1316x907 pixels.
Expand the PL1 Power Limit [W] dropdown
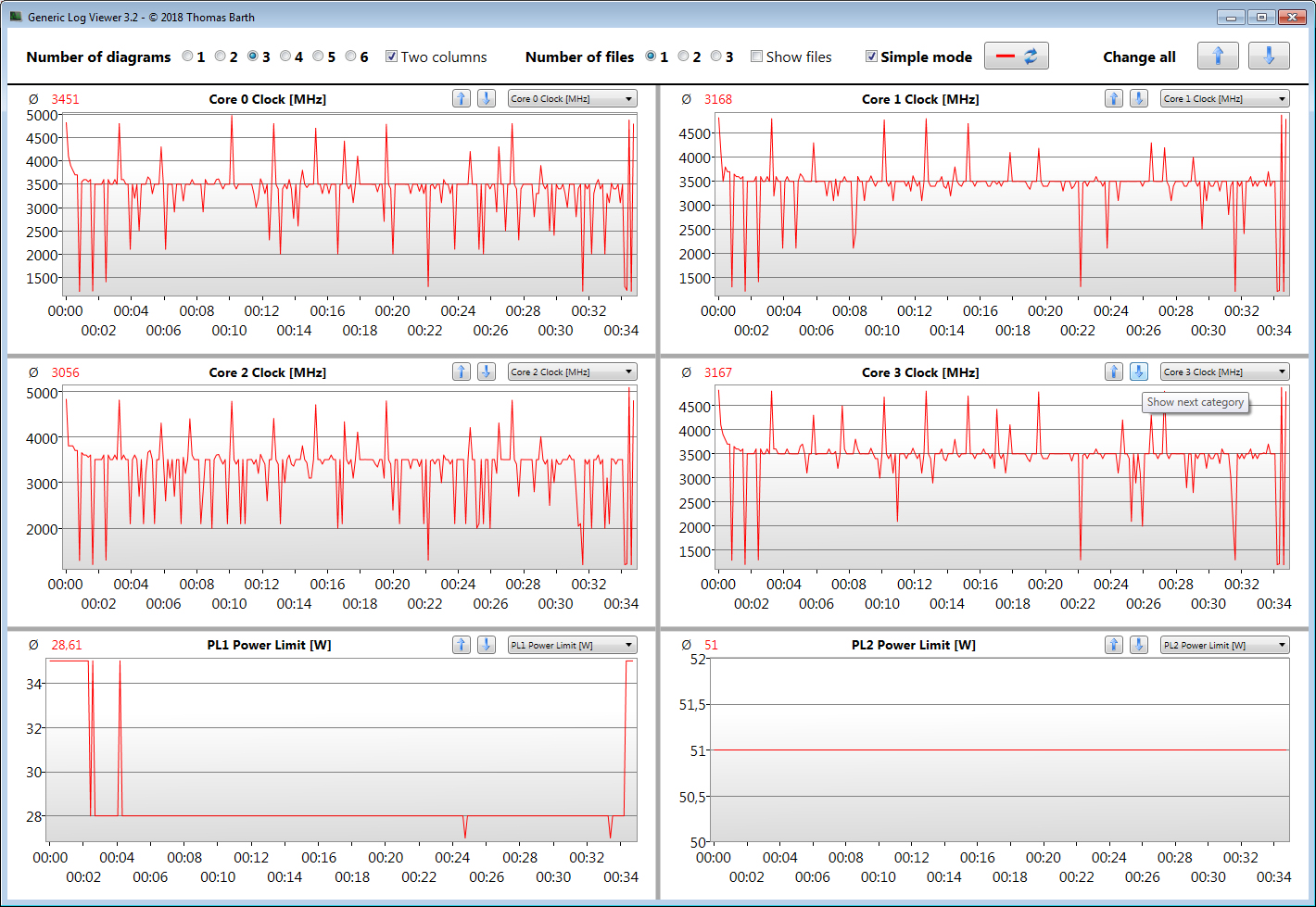point(572,646)
